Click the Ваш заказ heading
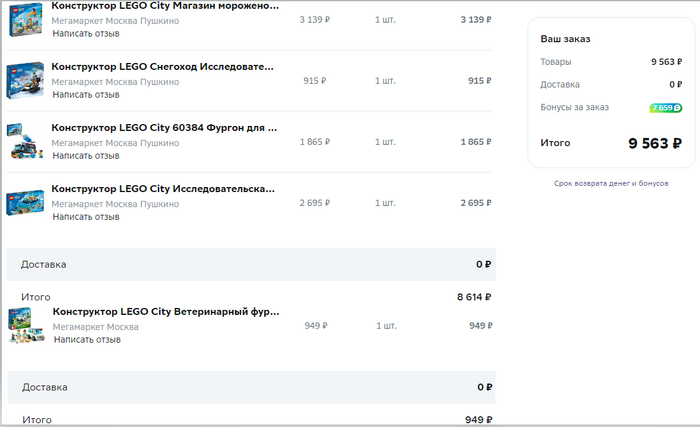The width and height of the screenshot is (700, 427). pos(565,39)
